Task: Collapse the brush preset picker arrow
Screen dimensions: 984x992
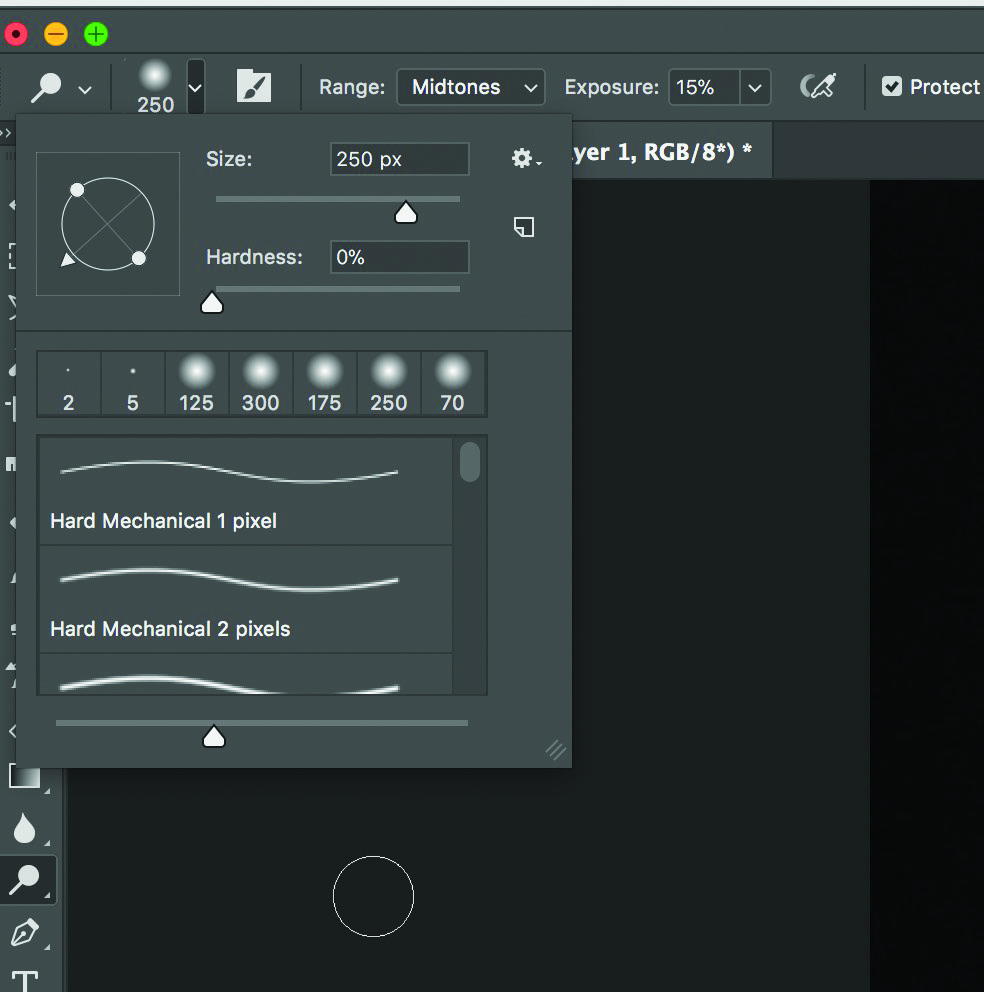Action: pos(196,88)
